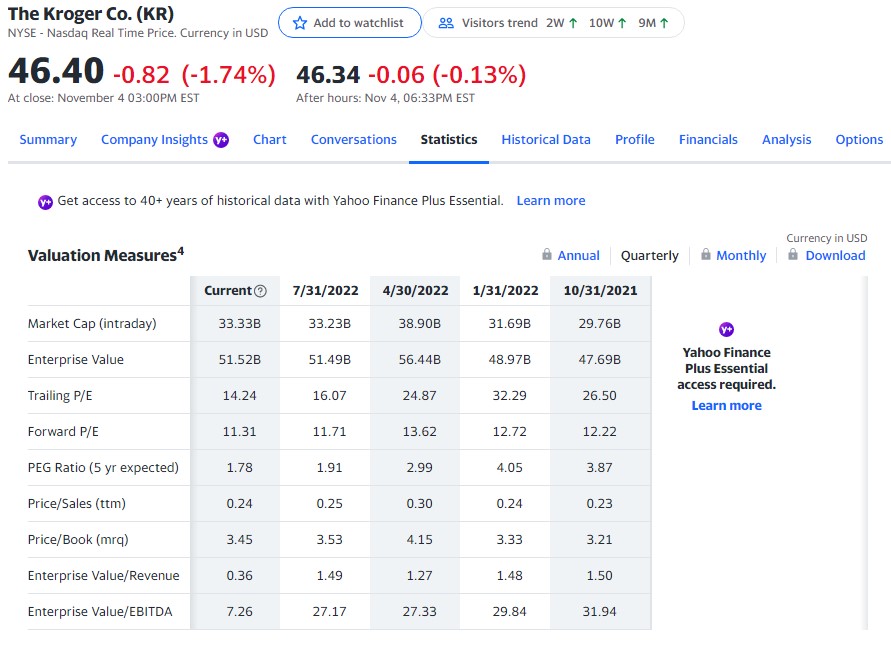Switch valuation view to Monthly
This screenshot has width=891, height=646.
pos(740,255)
